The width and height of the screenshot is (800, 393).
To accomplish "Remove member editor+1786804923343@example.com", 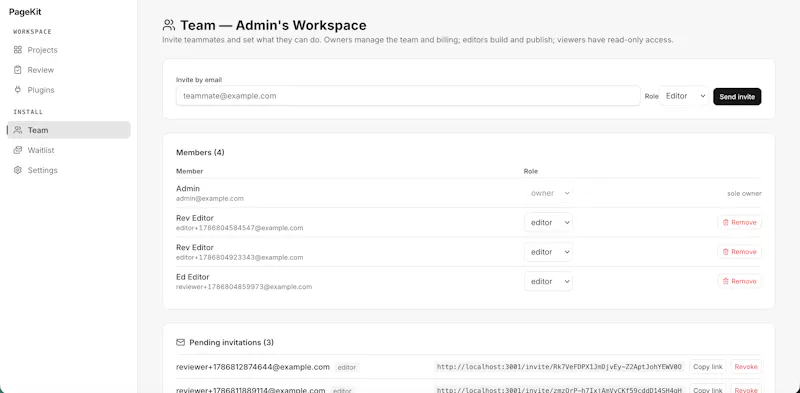I will pos(740,252).
